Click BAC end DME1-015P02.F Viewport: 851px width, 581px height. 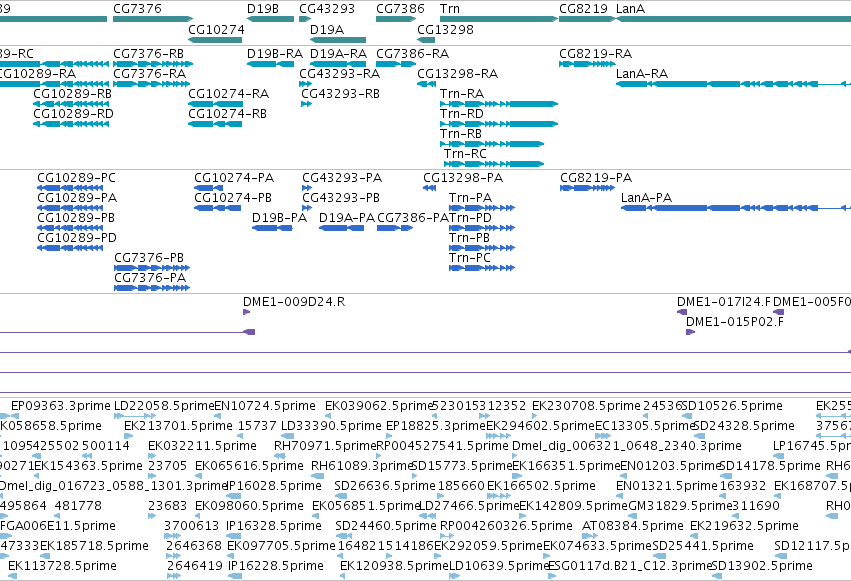[734, 322]
